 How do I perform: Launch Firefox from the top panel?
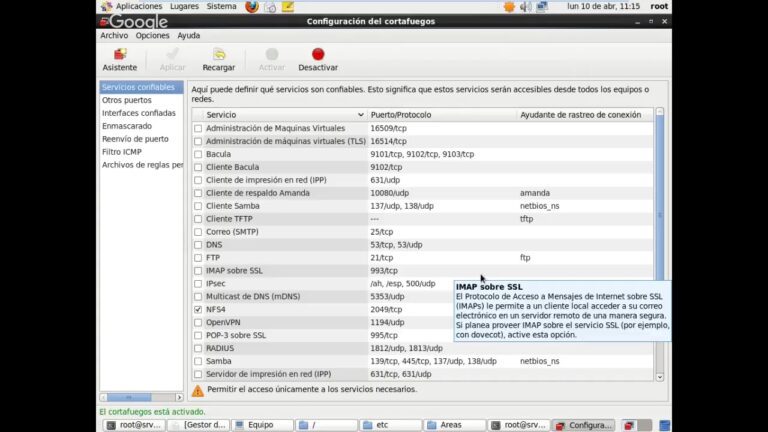click(x=252, y=6)
